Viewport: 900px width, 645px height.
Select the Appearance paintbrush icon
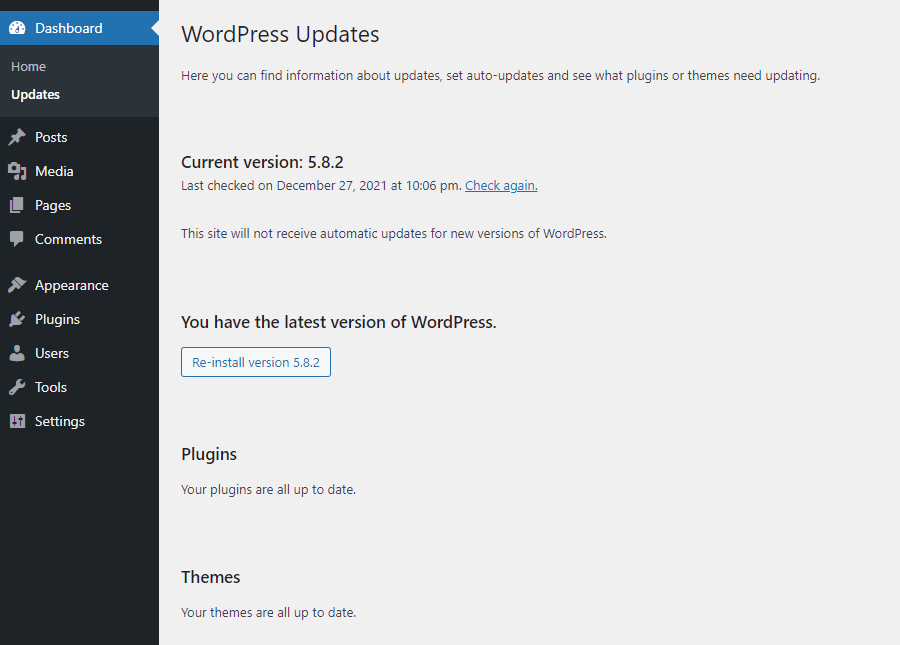coord(17,285)
